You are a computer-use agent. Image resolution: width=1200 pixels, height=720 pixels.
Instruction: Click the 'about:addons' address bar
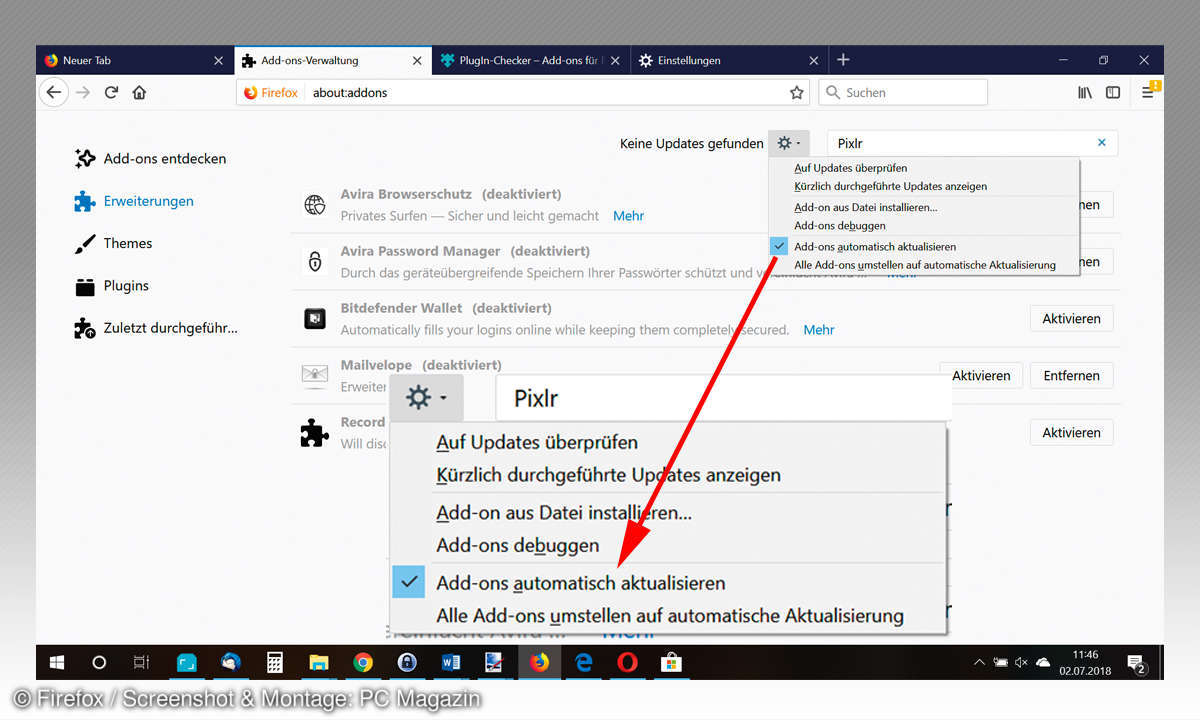click(523, 92)
